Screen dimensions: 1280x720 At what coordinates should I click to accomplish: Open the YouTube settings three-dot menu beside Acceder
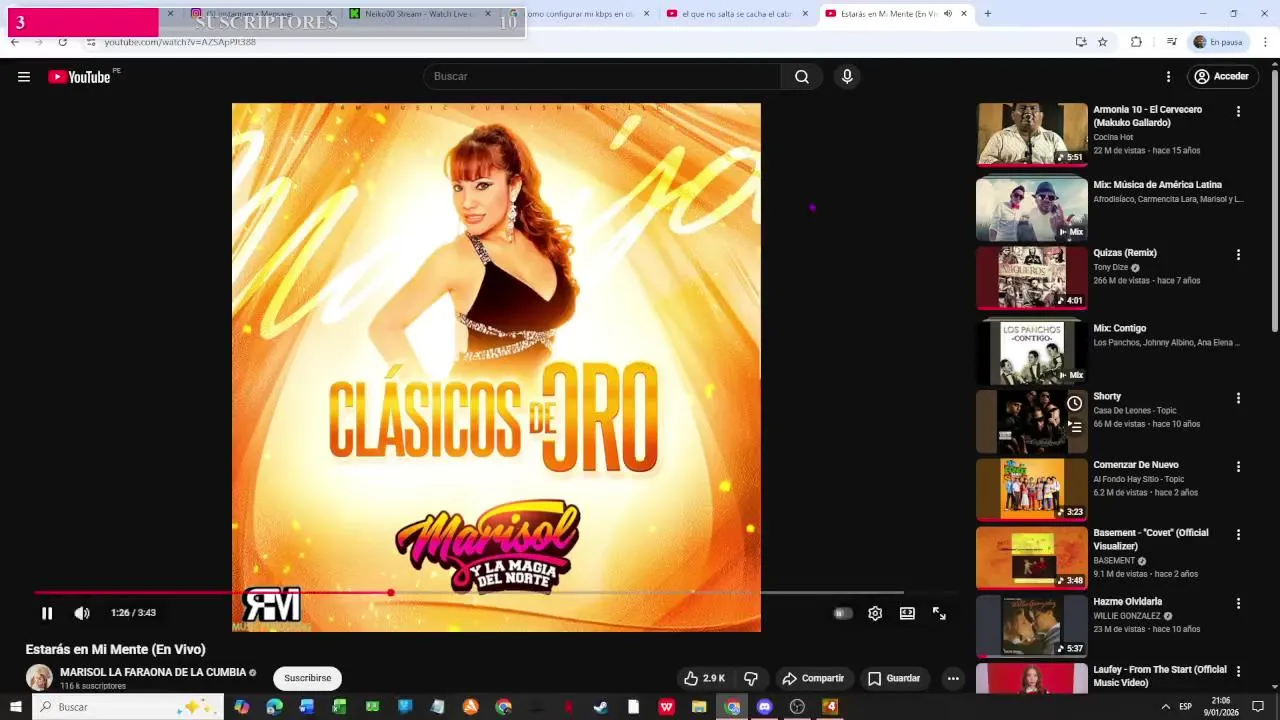1168,77
